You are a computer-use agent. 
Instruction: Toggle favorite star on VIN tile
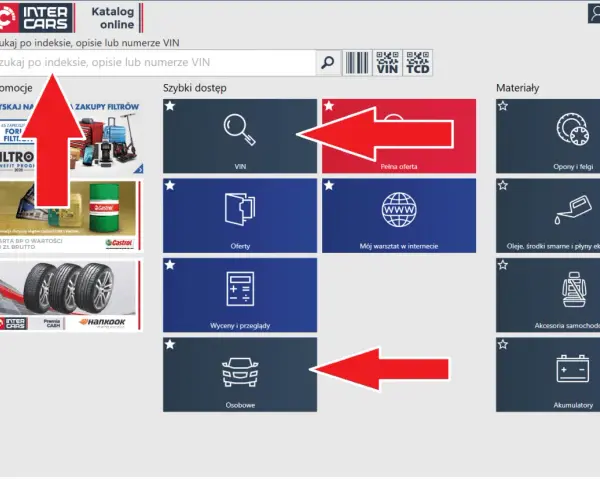coord(170,106)
